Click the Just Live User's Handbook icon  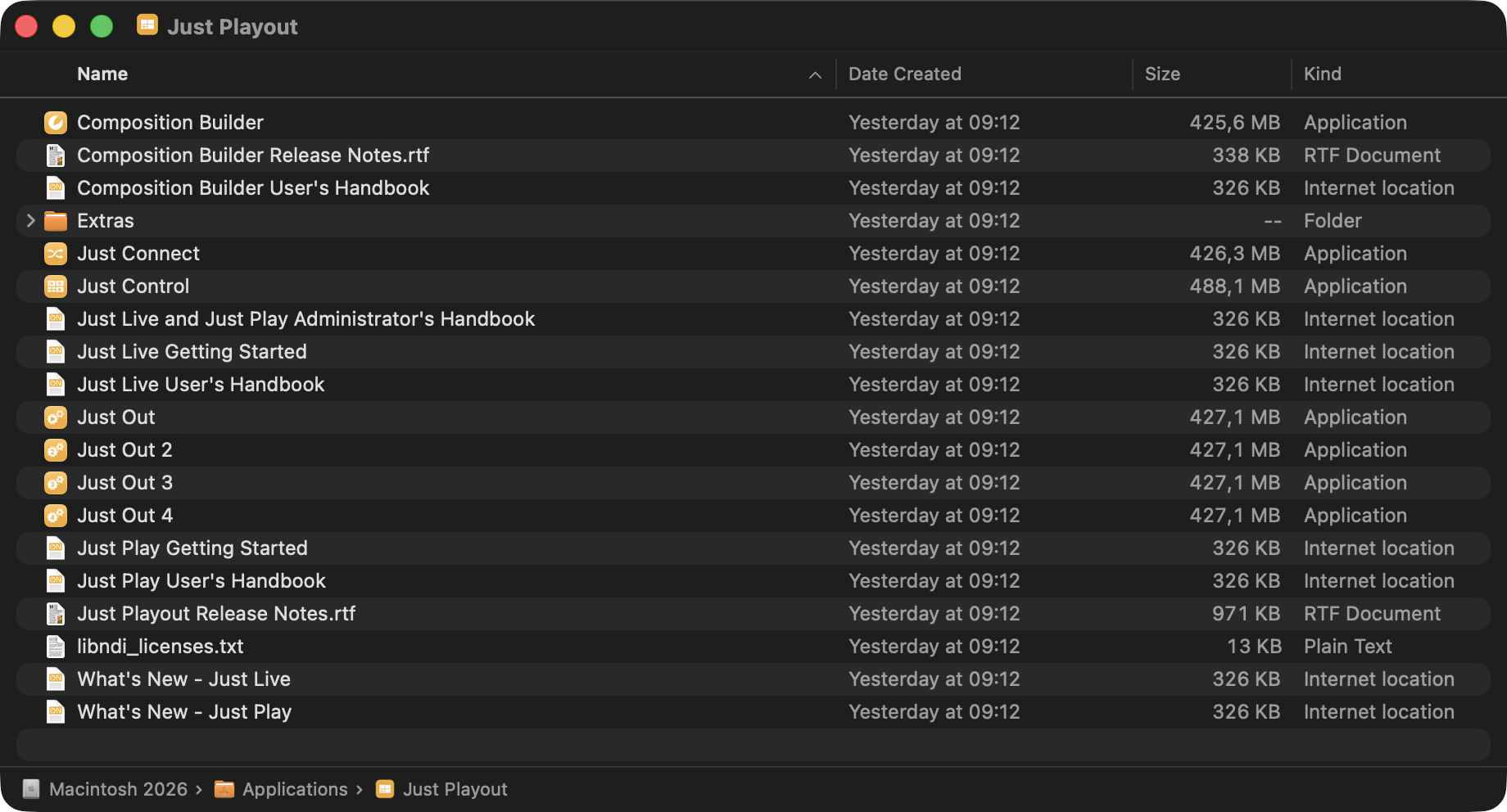point(55,385)
